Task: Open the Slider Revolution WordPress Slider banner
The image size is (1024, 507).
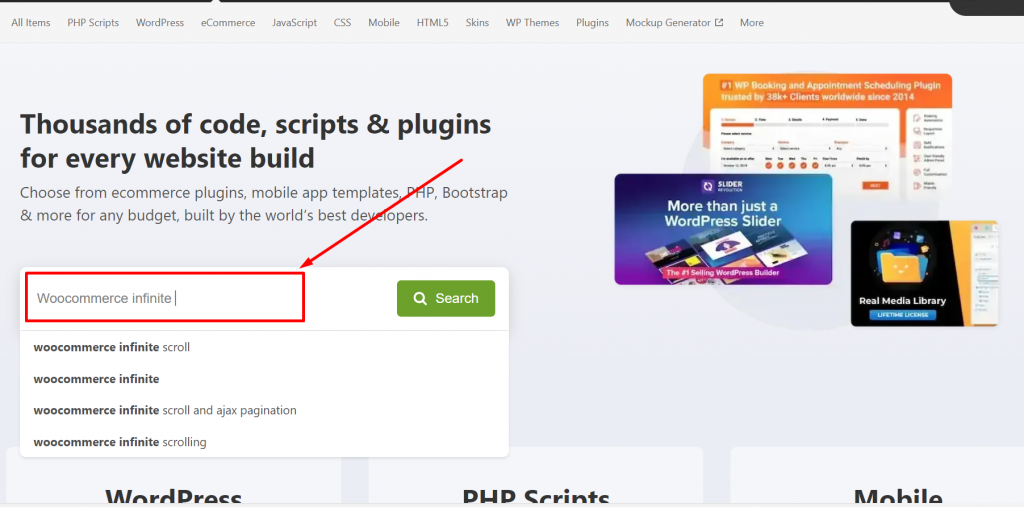Action: point(724,229)
